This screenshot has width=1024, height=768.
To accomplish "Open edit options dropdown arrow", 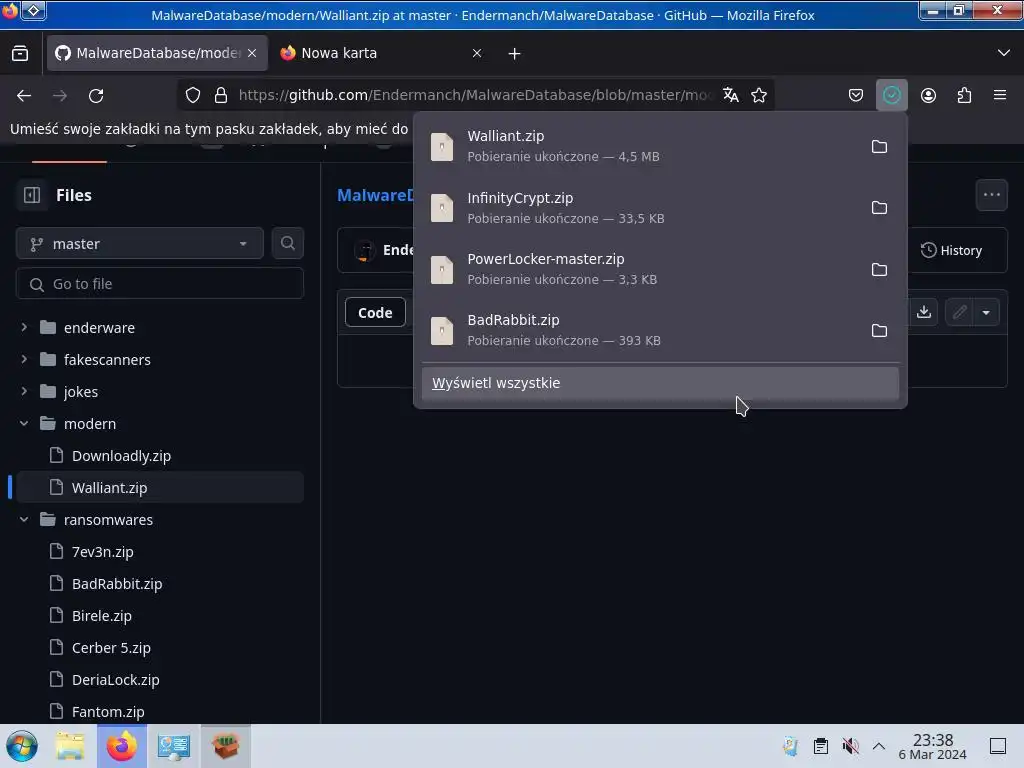I will [986, 312].
